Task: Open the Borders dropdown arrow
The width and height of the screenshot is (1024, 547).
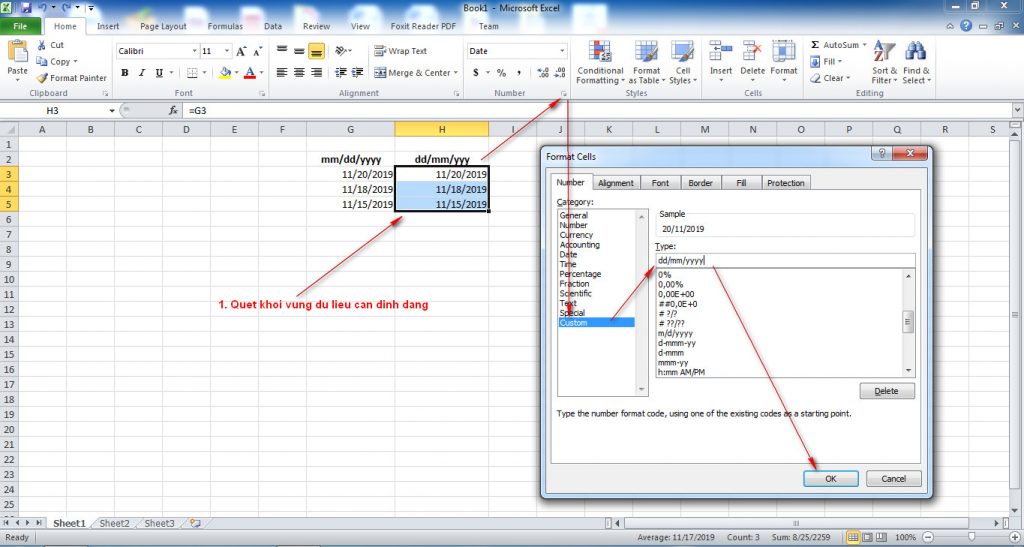Action: point(204,72)
